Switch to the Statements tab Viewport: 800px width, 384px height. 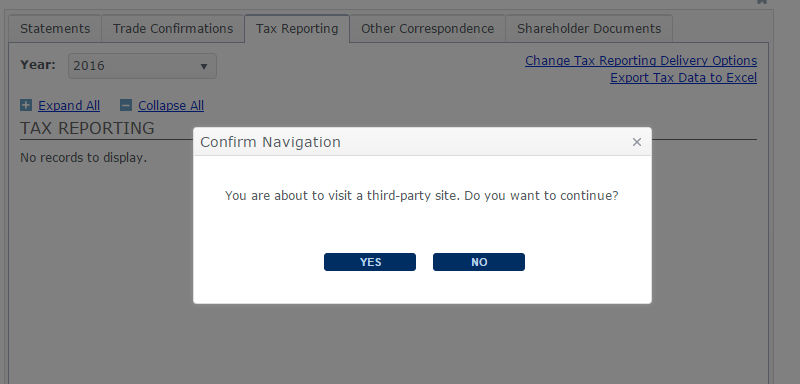55,29
